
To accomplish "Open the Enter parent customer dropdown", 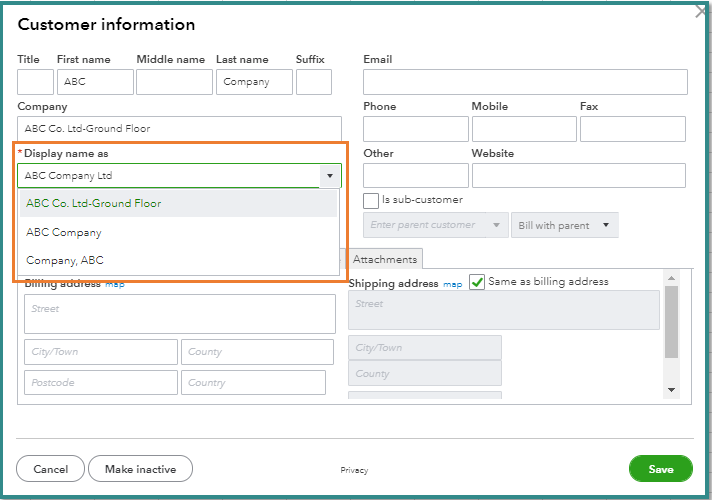I will [435, 225].
